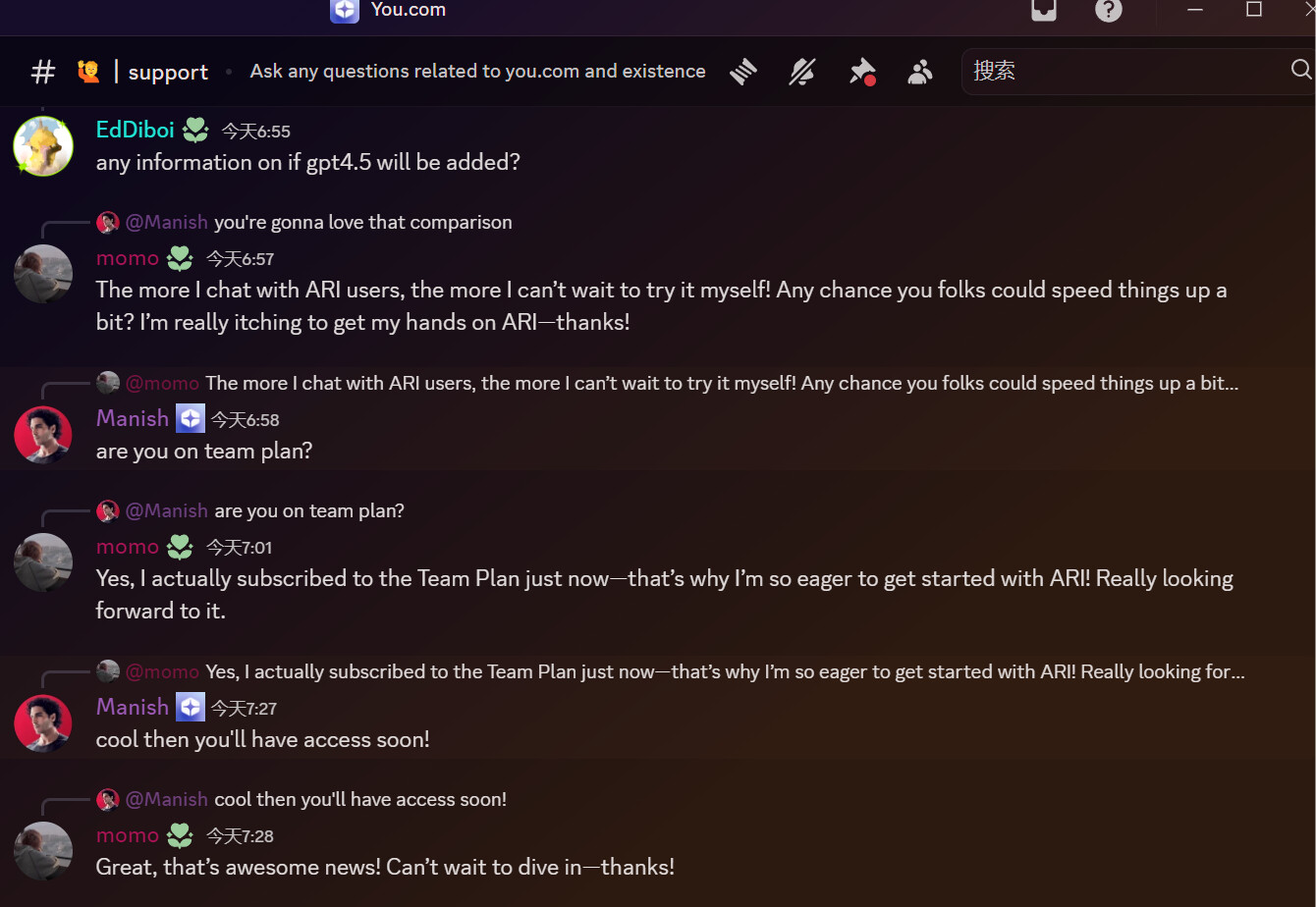Click the @Manish mention above momo's 7:28 message

tap(166, 800)
